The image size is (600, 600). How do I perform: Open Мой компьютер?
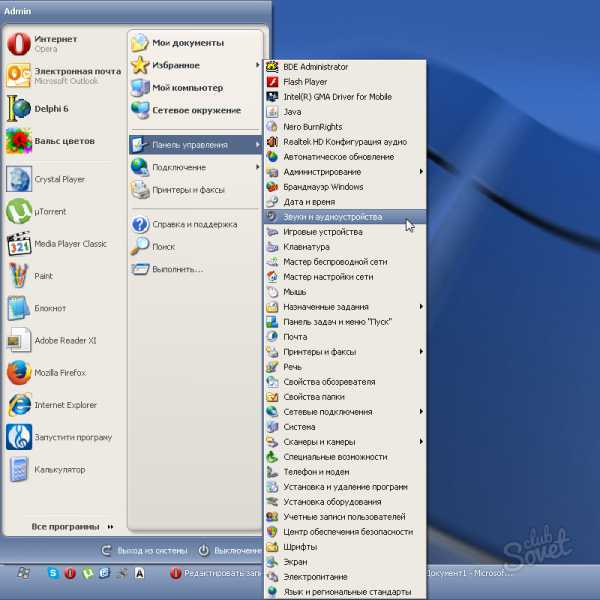[x=196, y=88]
